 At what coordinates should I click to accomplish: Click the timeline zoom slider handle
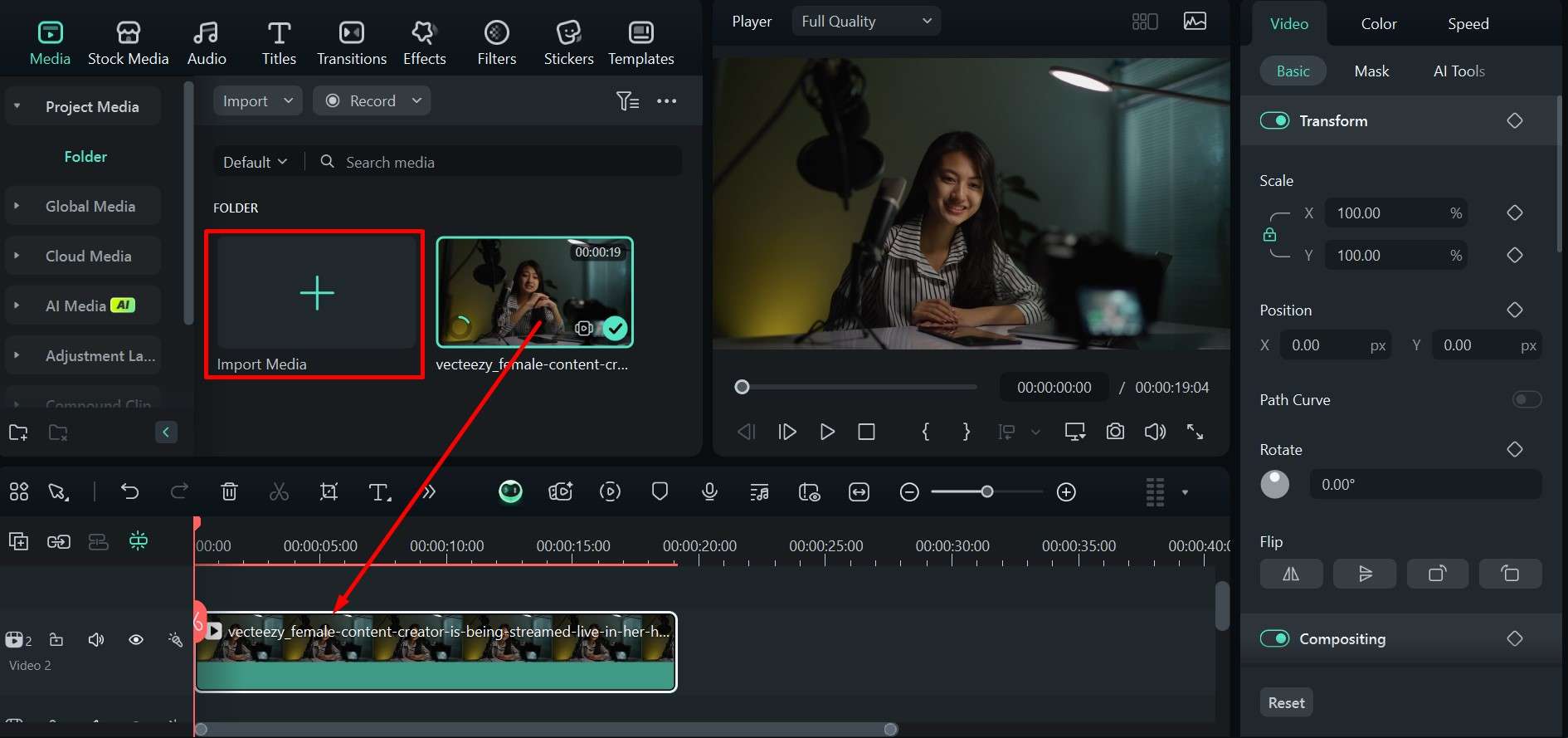coord(986,492)
